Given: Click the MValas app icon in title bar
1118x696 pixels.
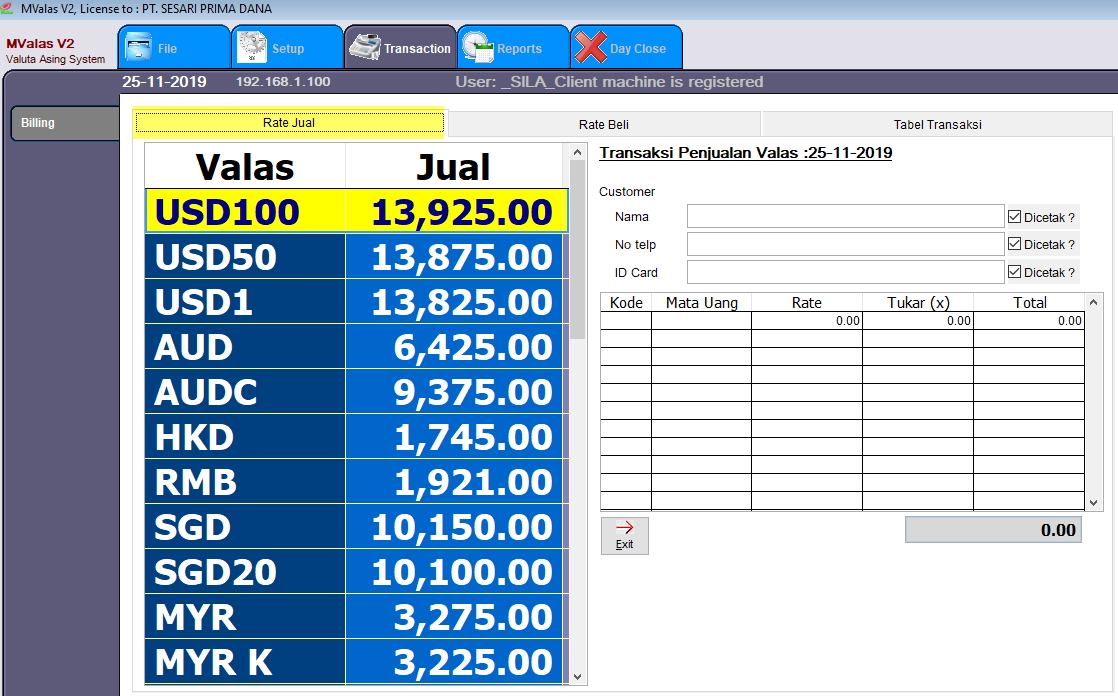Looking at the screenshot, I should [x=9, y=8].
